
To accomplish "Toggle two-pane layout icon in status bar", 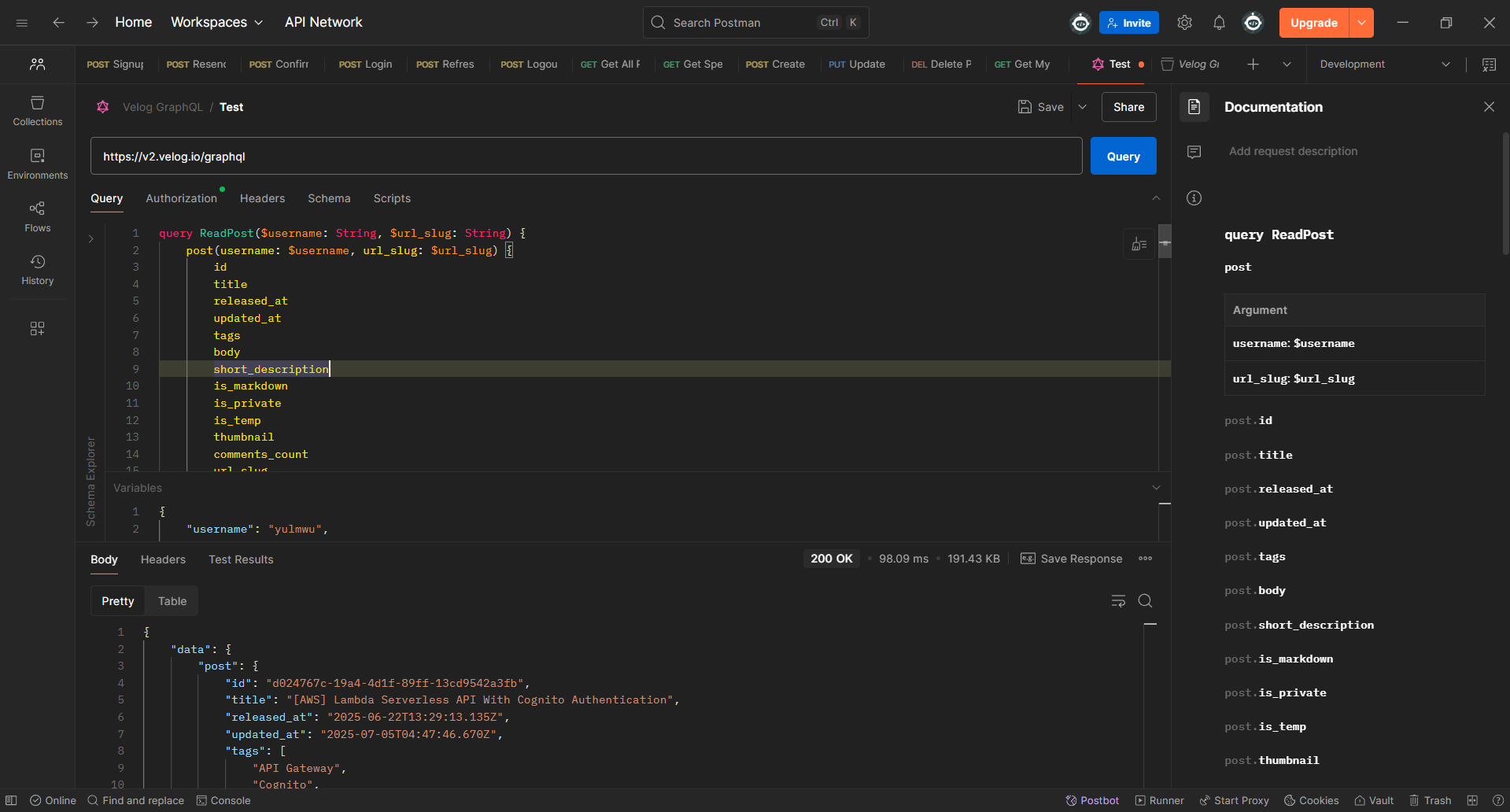I will pyautogui.click(x=1472, y=800).
